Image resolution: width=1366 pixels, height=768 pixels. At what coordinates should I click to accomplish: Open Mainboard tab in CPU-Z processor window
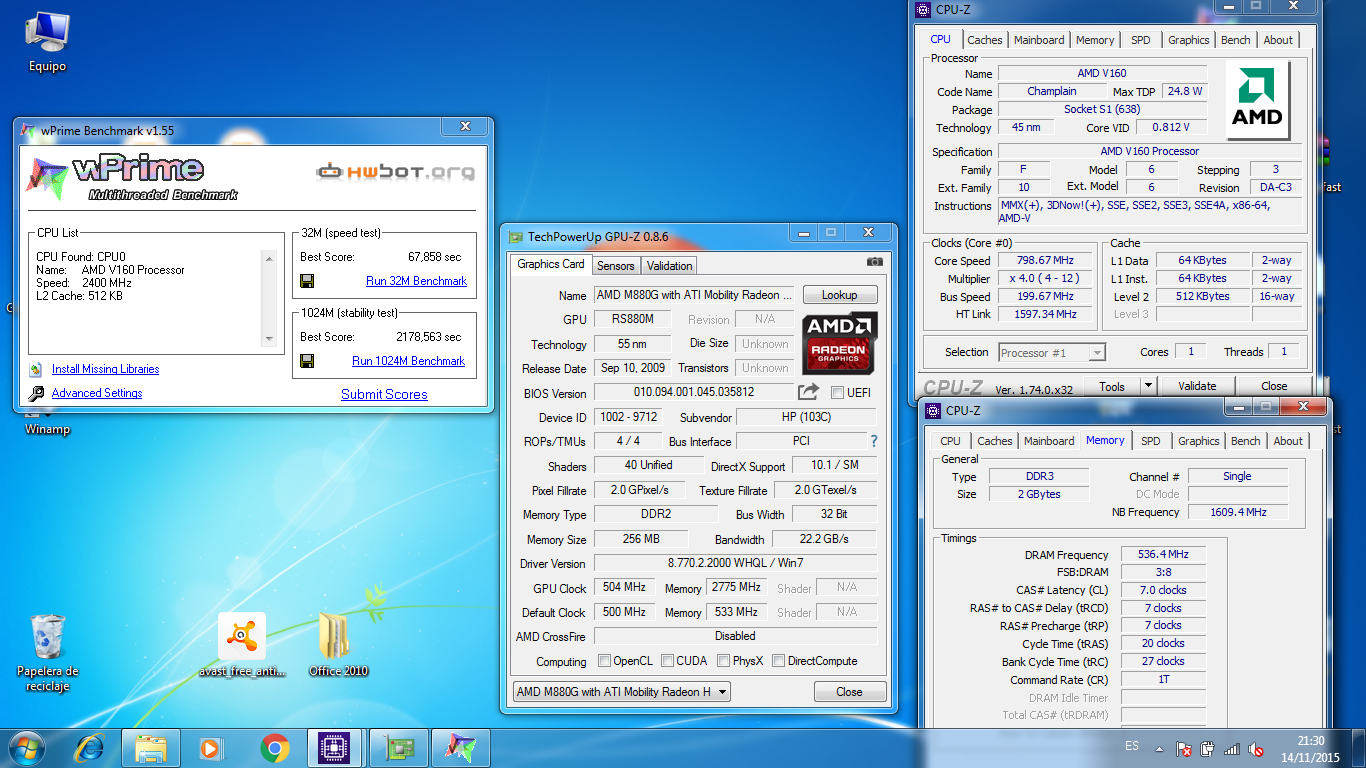1039,40
